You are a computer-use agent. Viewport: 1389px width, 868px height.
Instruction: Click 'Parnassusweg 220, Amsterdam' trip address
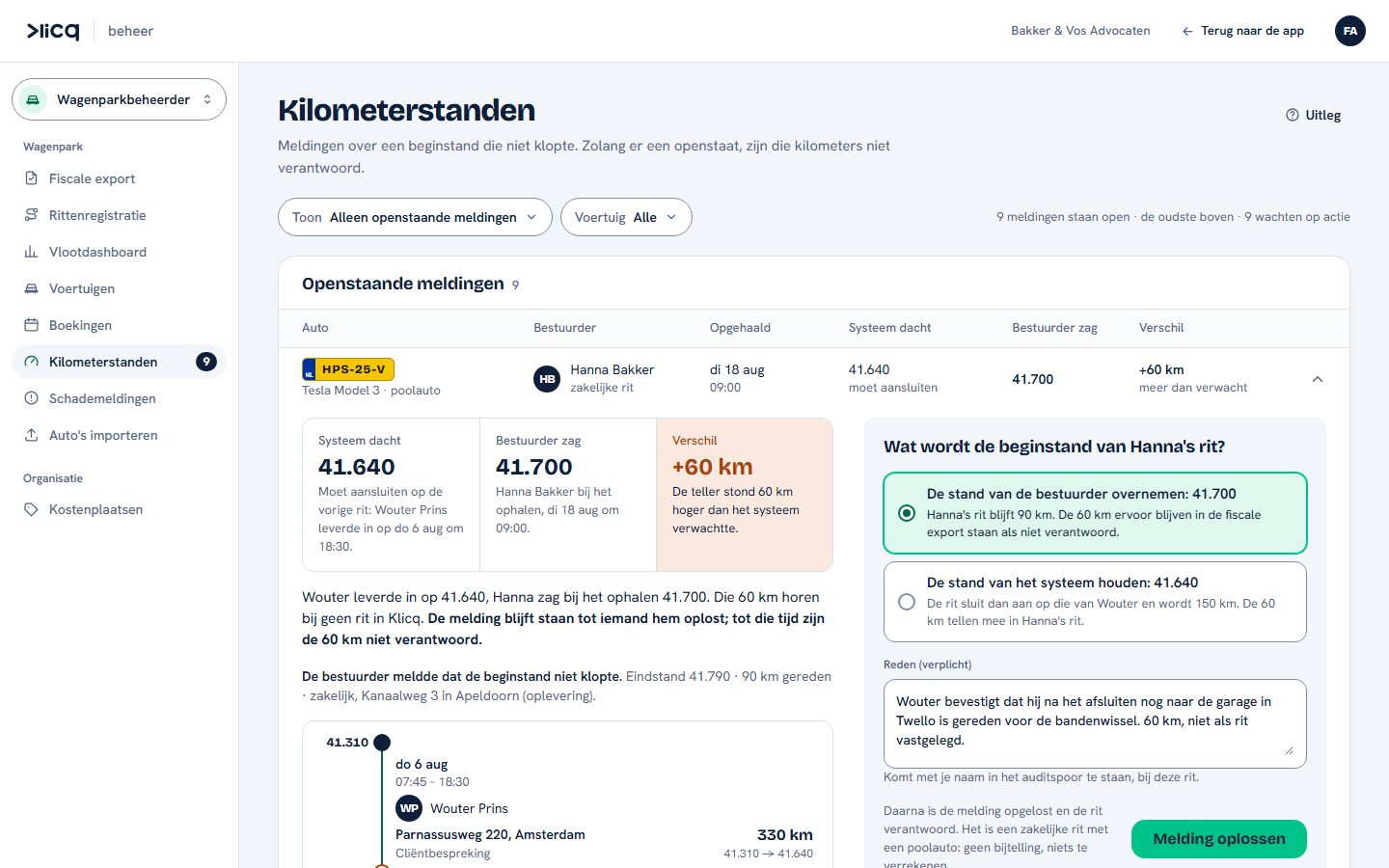(x=490, y=835)
